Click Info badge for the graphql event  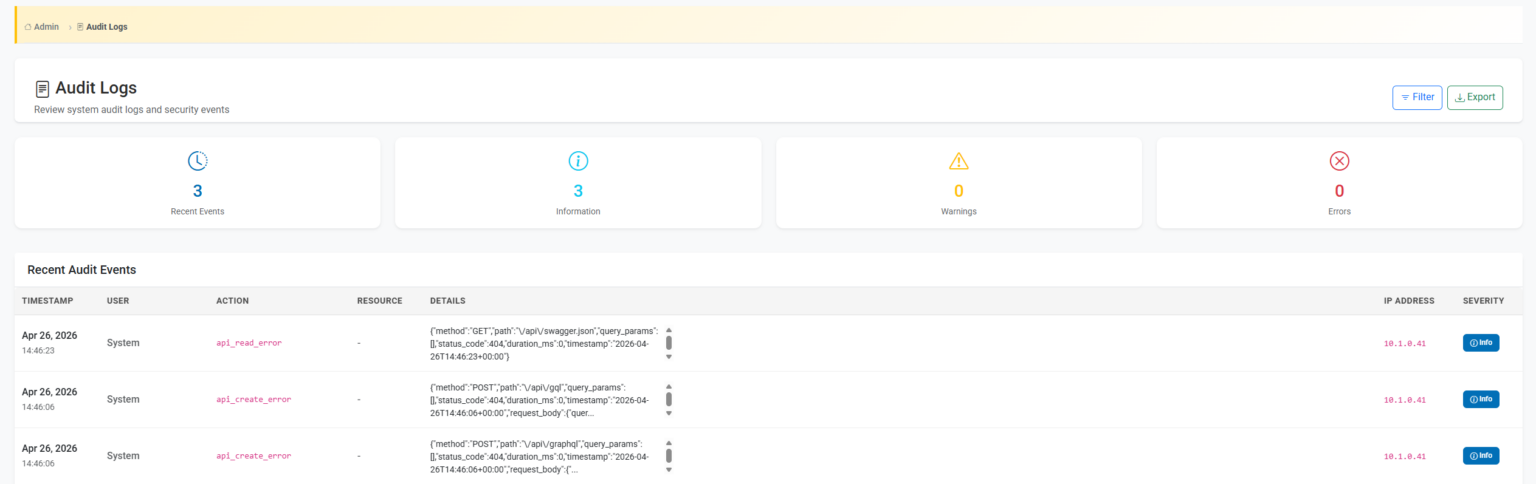pyautogui.click(x=1481, y=456)
